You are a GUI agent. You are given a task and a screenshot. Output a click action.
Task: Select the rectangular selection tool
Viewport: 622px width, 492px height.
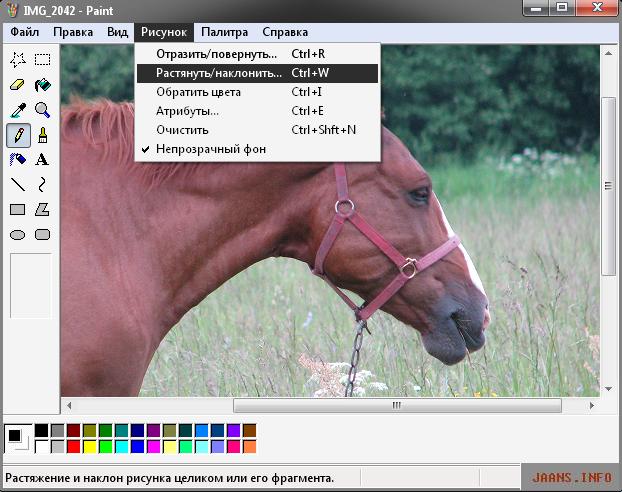tap(42, 60)
